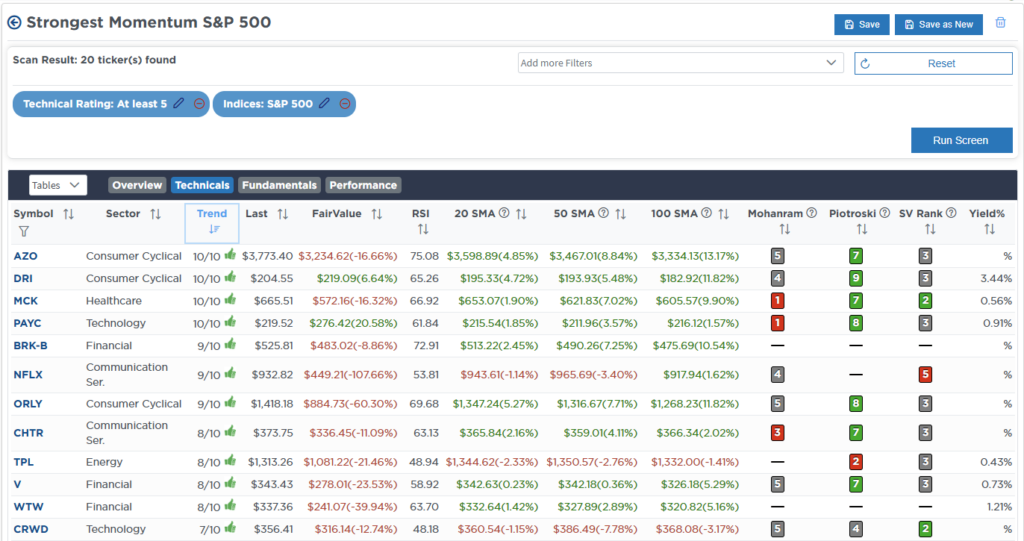Click the Save button
This screenshot has width=1024, height=541.
point(861,24)
